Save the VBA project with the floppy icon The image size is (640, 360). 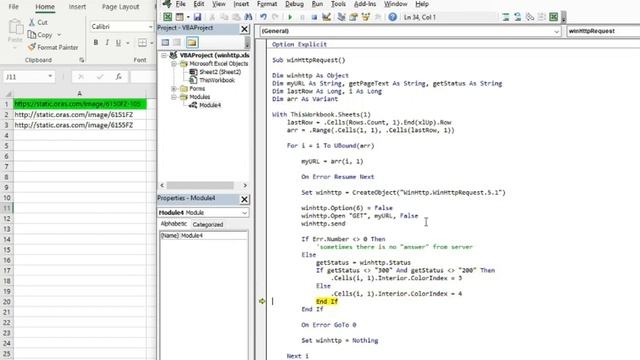pyautogui.click(x=198, y=17)
